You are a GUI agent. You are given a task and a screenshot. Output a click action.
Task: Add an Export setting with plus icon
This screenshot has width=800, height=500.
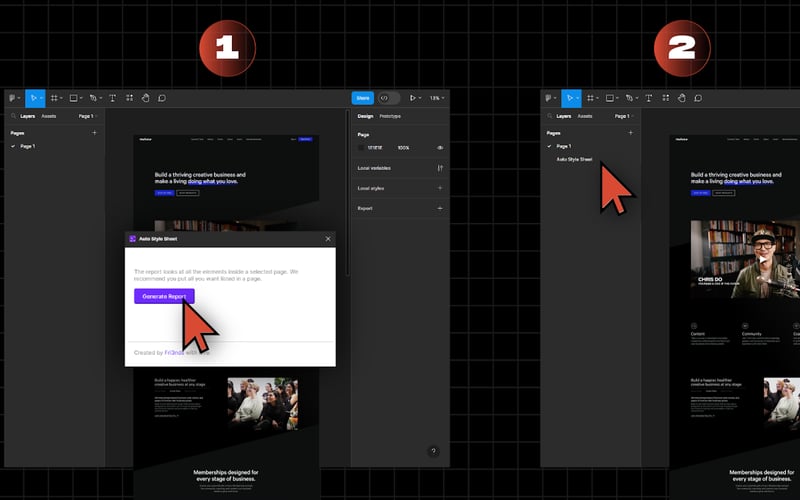[440, 208]
